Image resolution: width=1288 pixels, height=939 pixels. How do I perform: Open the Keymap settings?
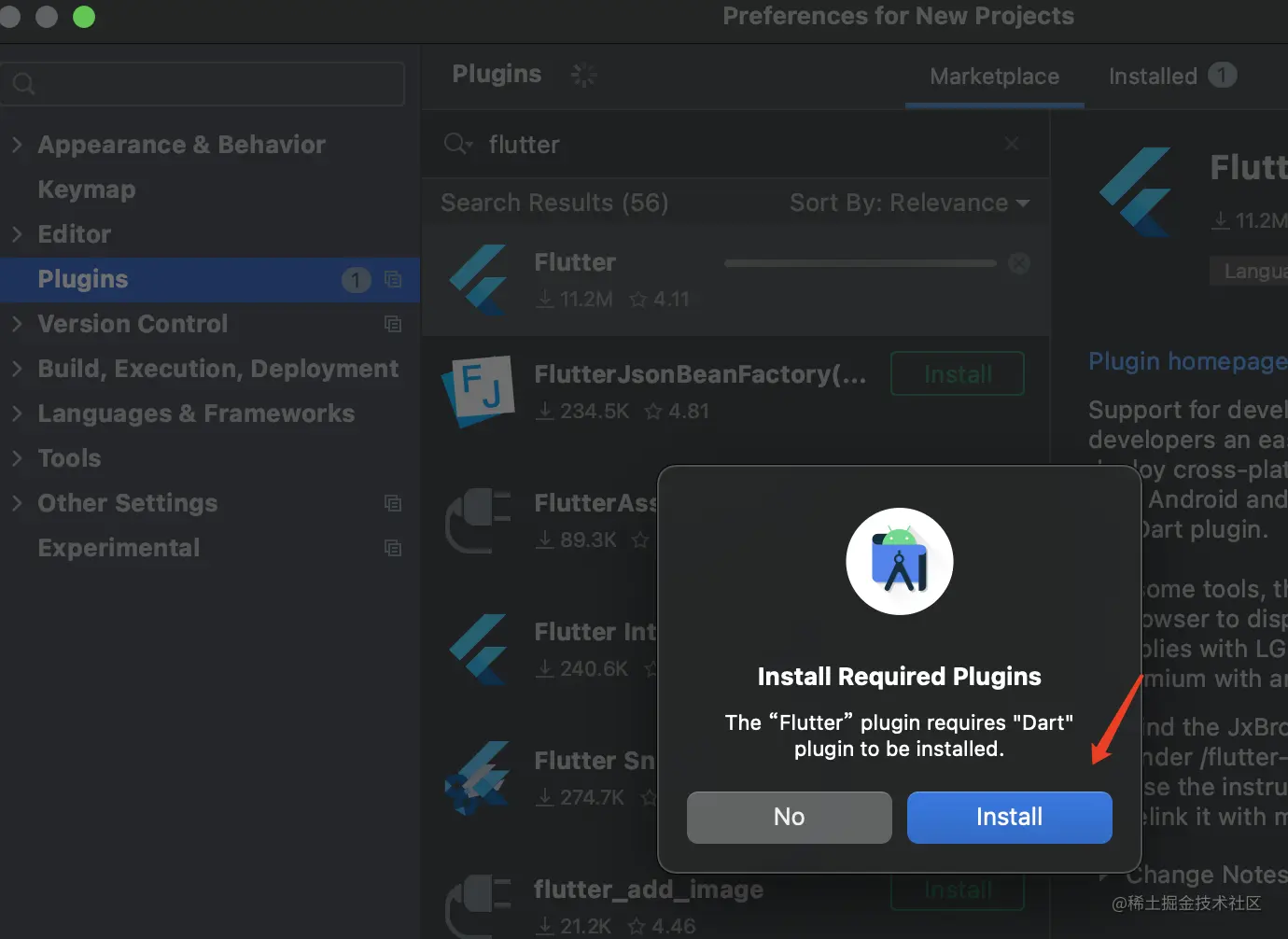click(x=87, y=189)
